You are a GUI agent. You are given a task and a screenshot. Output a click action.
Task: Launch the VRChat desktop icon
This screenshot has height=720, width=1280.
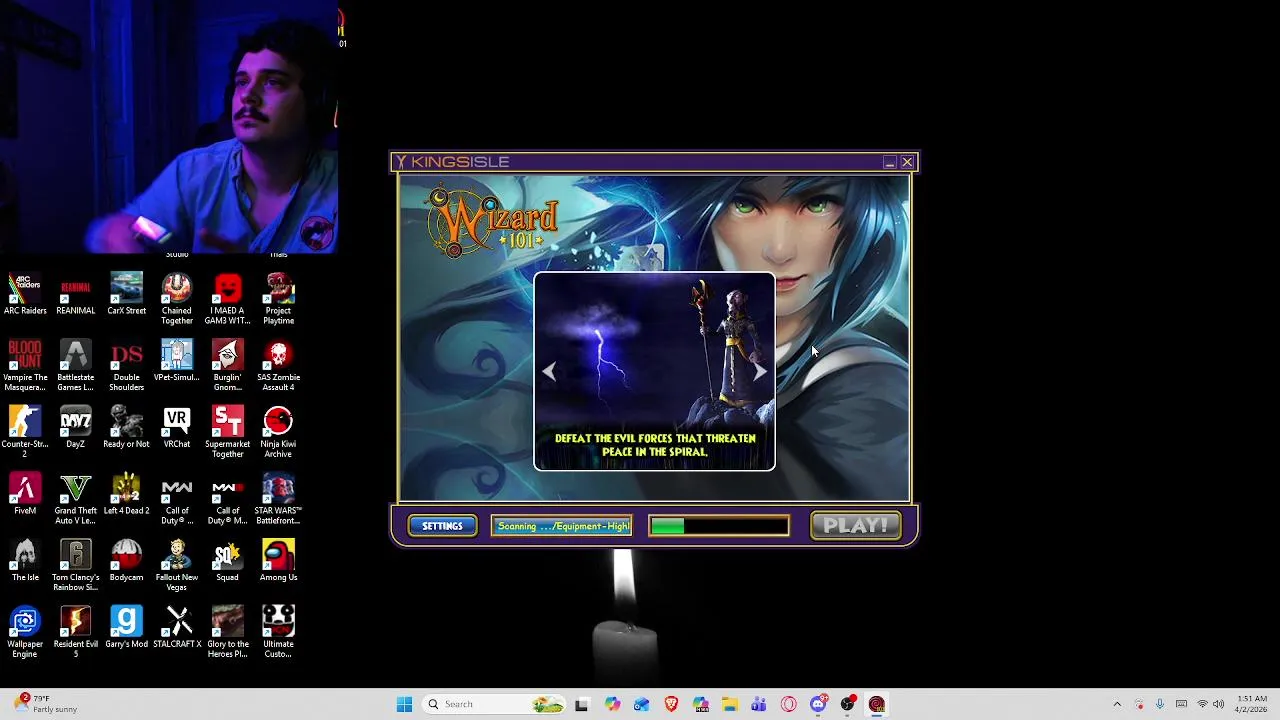(177, 428)
